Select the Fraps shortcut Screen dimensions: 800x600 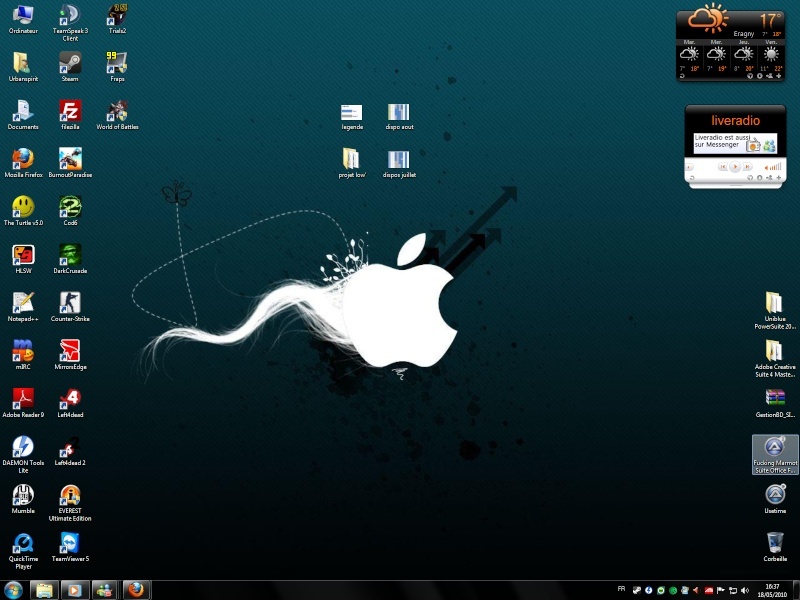pos(117,67)
